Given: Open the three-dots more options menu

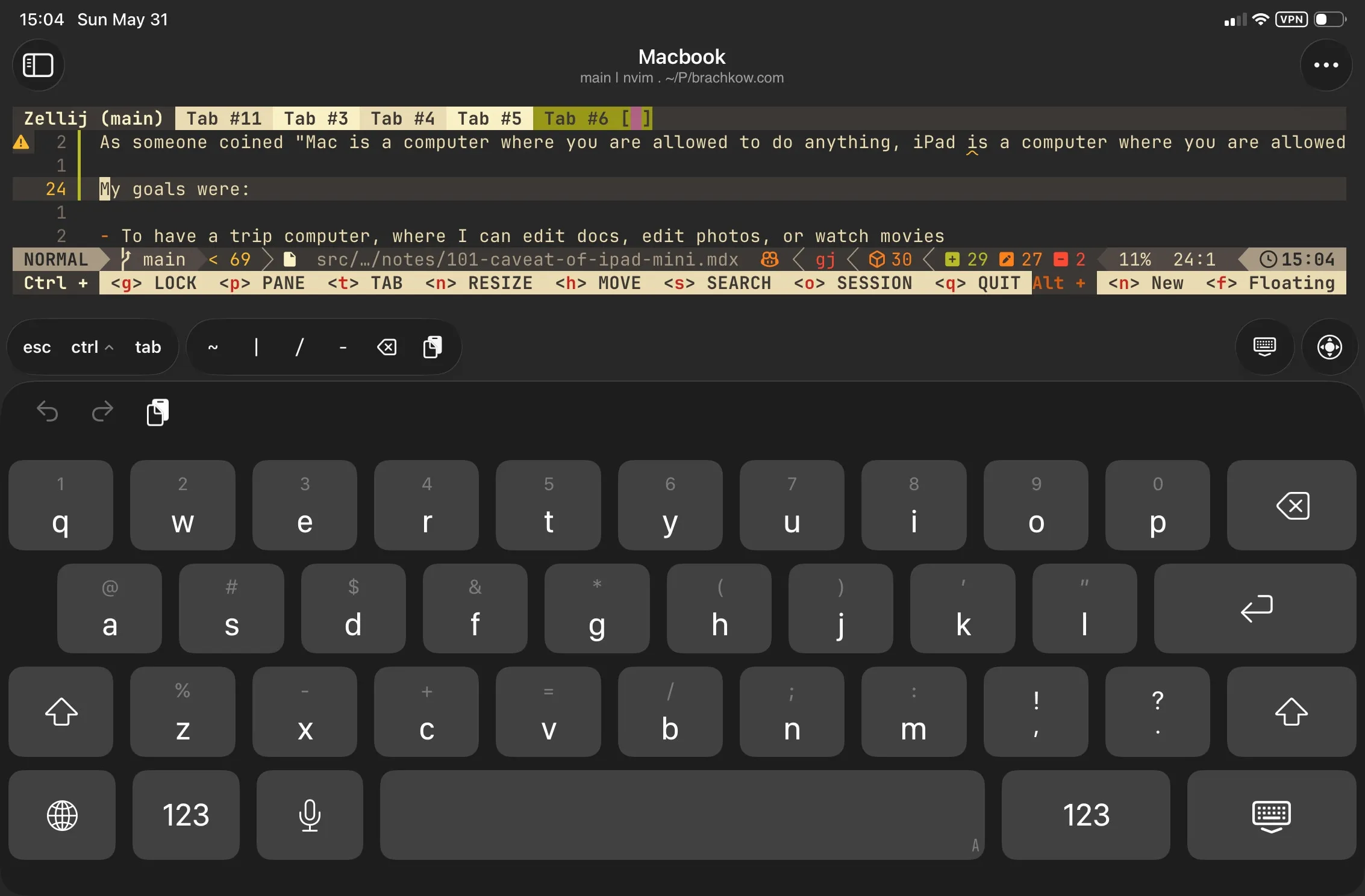Looking at the screenshot, I should [1326, 65].
